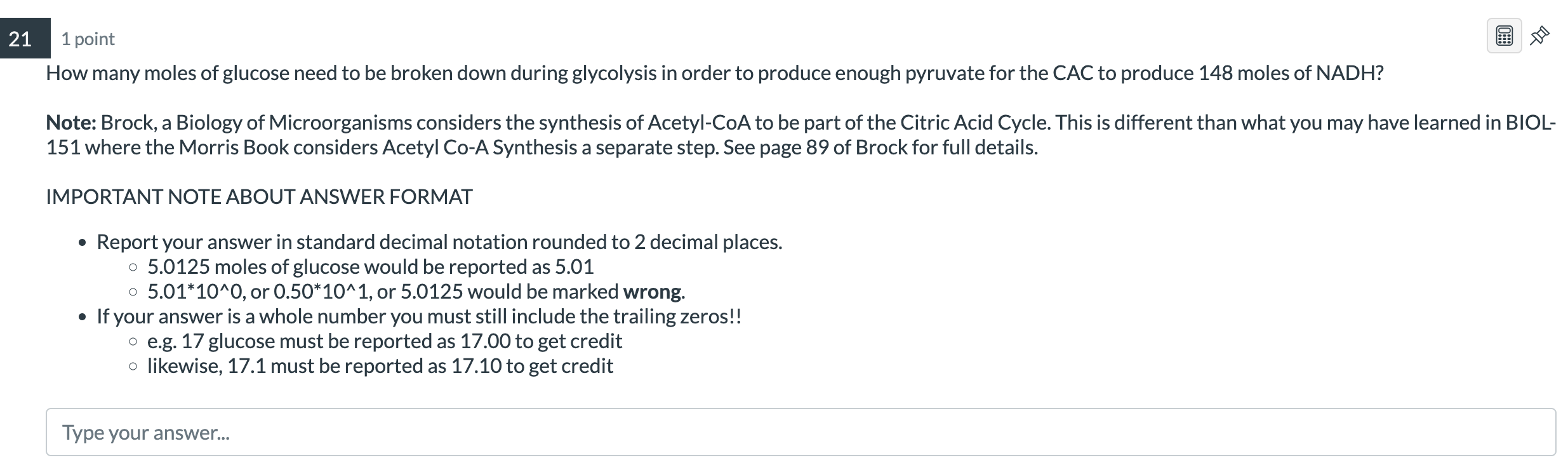Click inside the 'Type your answer...' field
1568x474 pixels.
[801, 432]
